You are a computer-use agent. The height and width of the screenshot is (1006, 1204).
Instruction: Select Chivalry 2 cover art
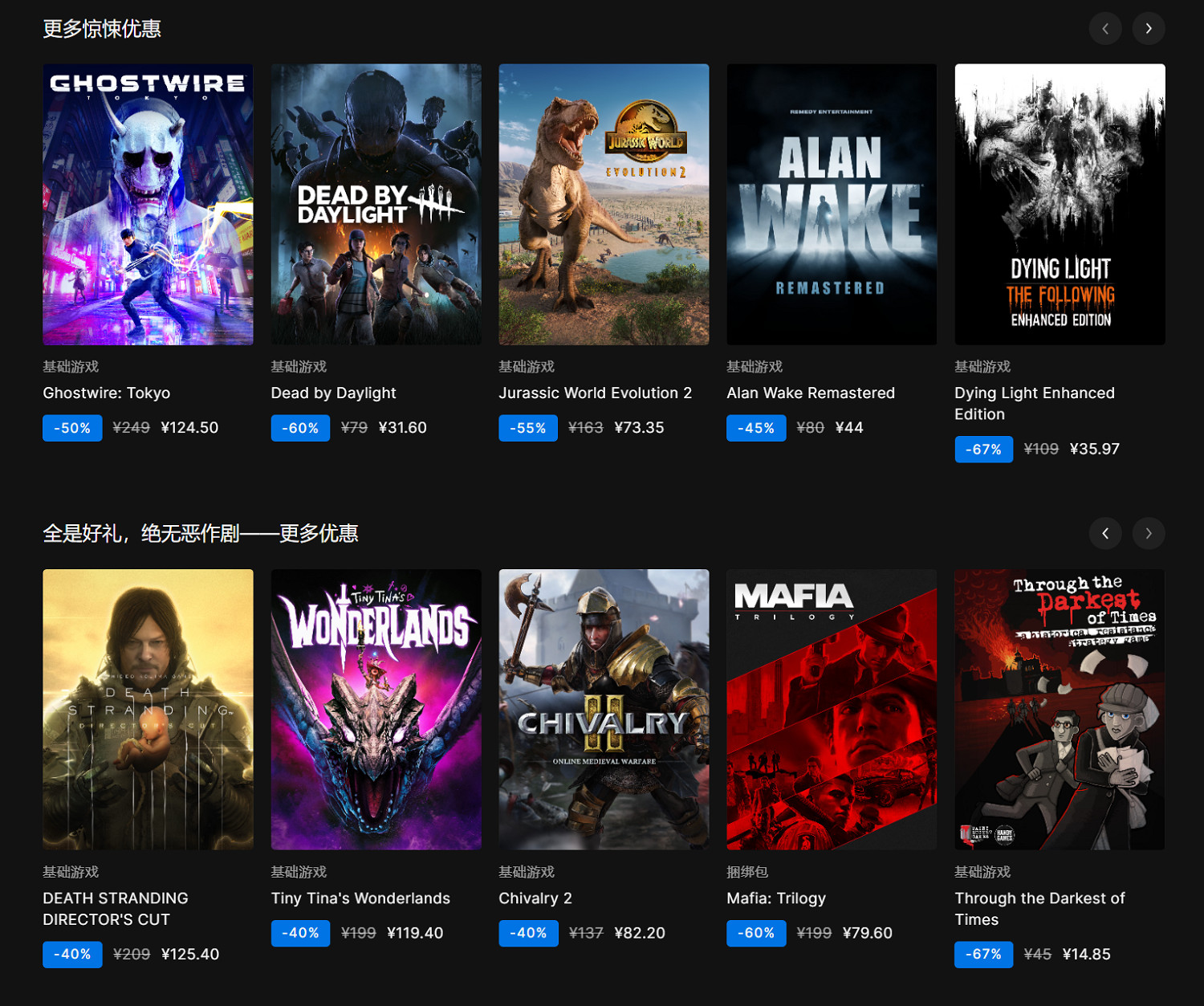tap(604, 710)
